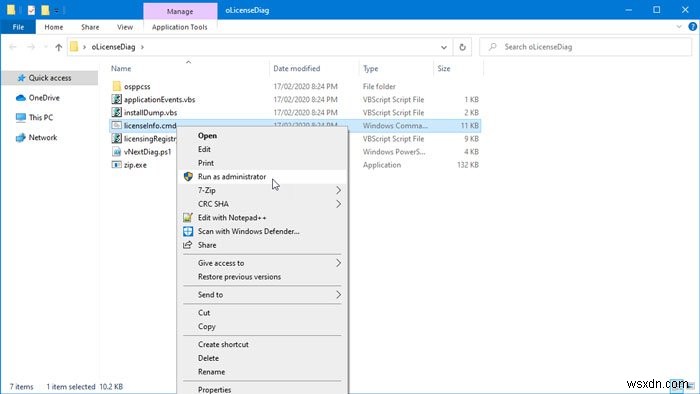Sort by the Name column header

click(x=121, y=68)
